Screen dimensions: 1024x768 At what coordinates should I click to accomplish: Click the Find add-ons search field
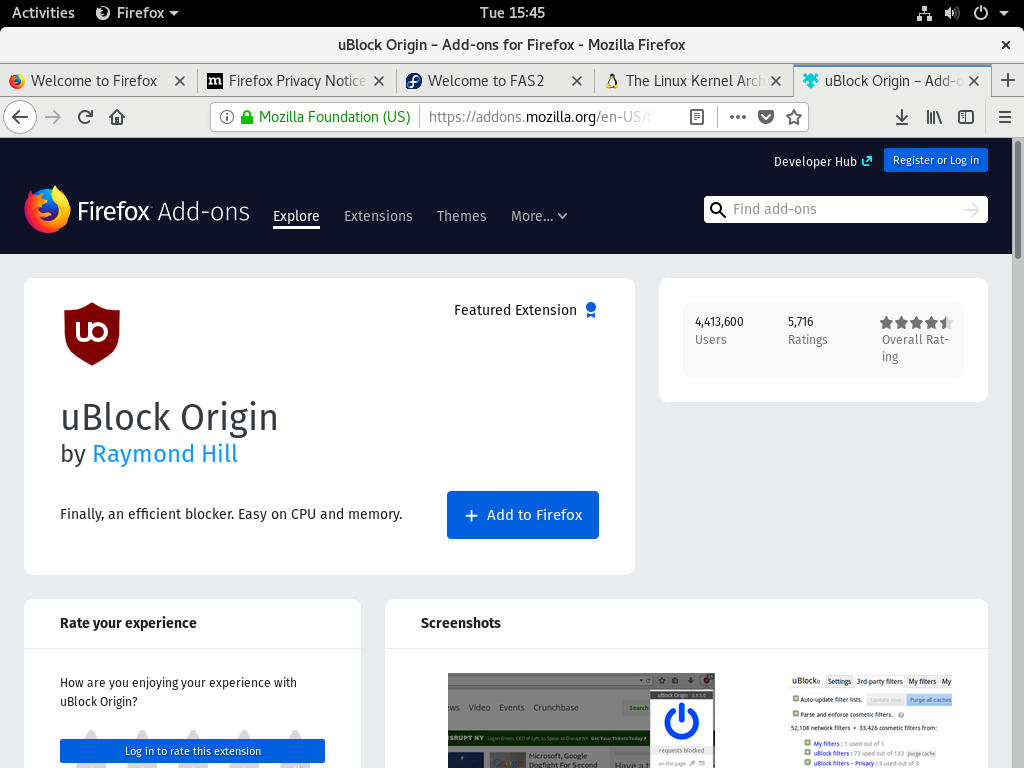pyautogui.click(x=846, y=210)
